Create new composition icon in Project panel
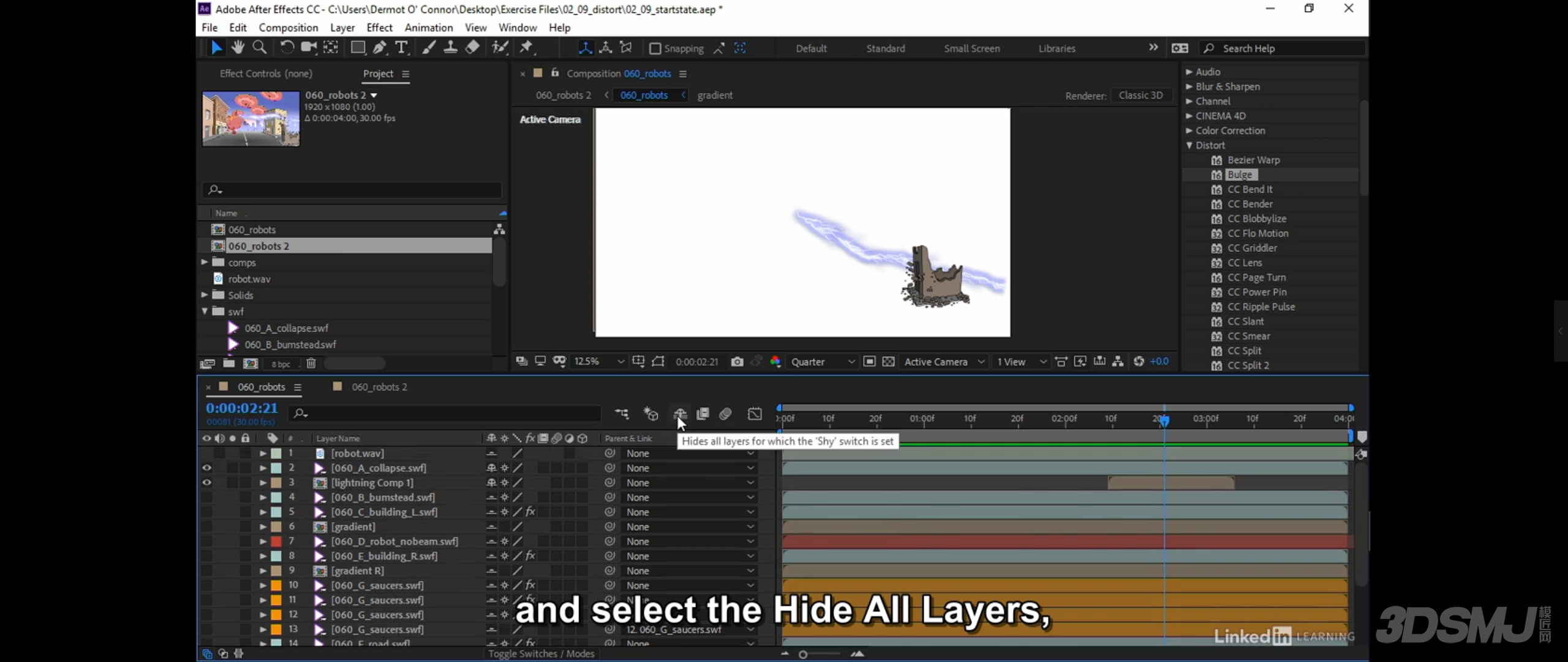Viewport: 1568px width, 662px height. [x=251, y=363]
